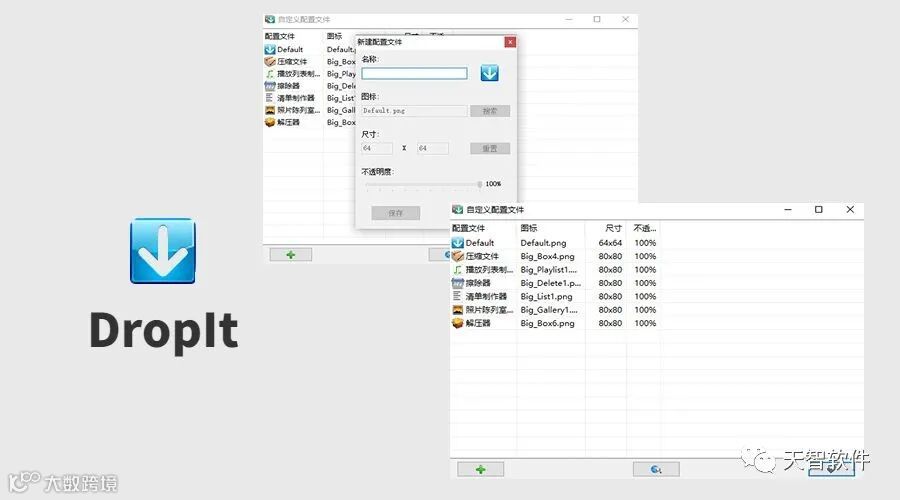Select the '解压器' row name in front window
Image resolution: width=900 pixels, height=500 pixels.
point(478,323)
